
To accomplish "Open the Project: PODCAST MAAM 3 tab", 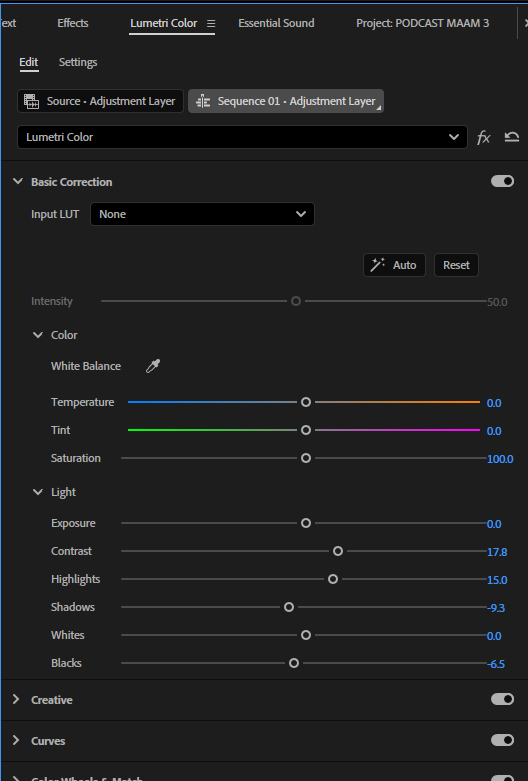I will pyautogui.click(x=422, y=23).
